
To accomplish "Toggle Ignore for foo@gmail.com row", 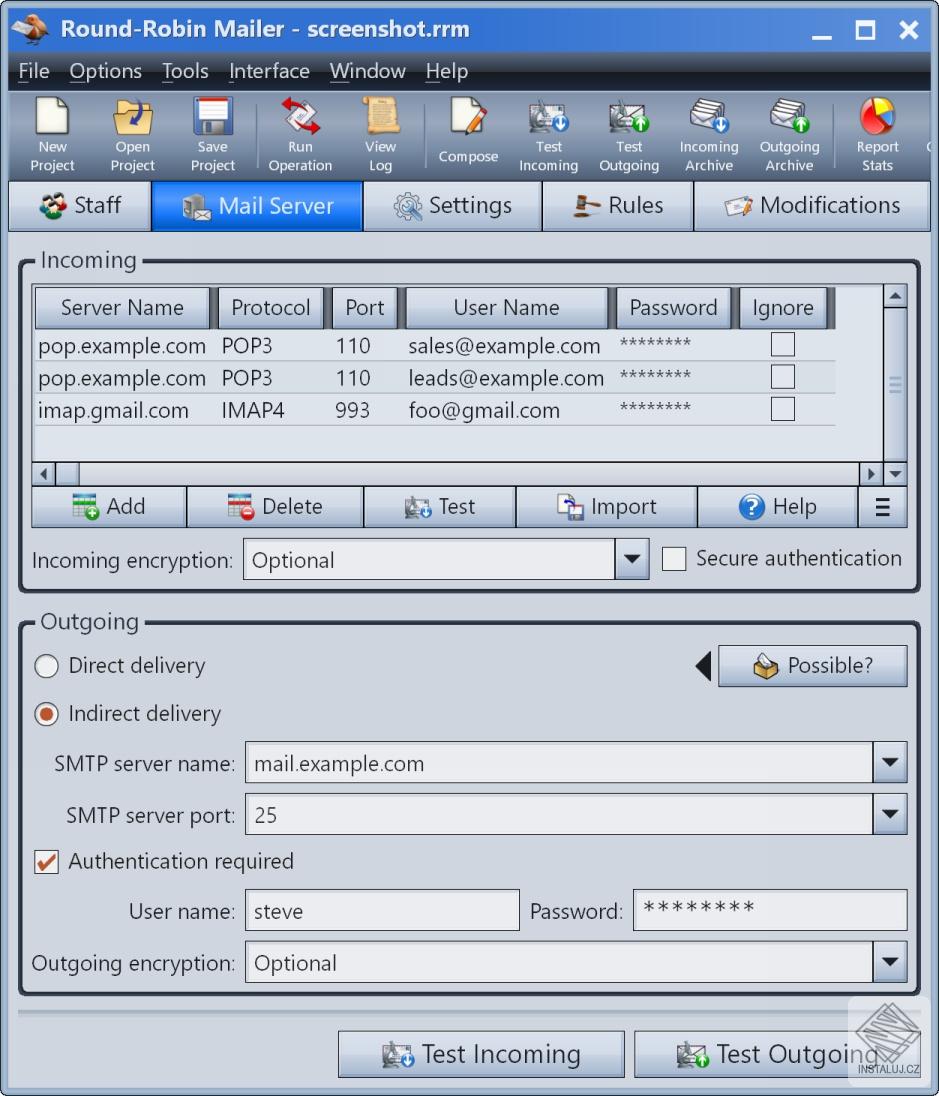I will 782,409.
